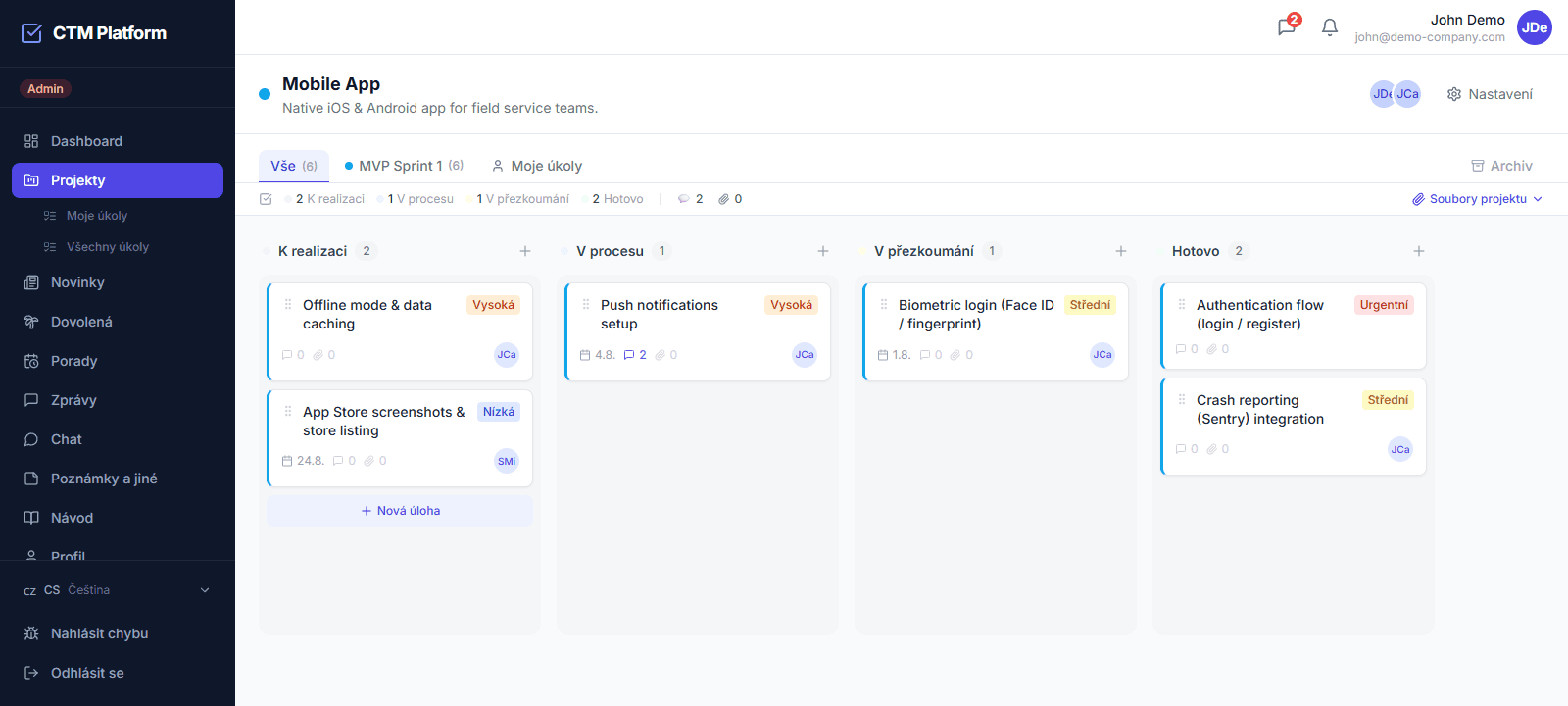Click Odhlásit se to log out
The image size is (1568, 706).
pyautogui.click(x=118, y=673)
